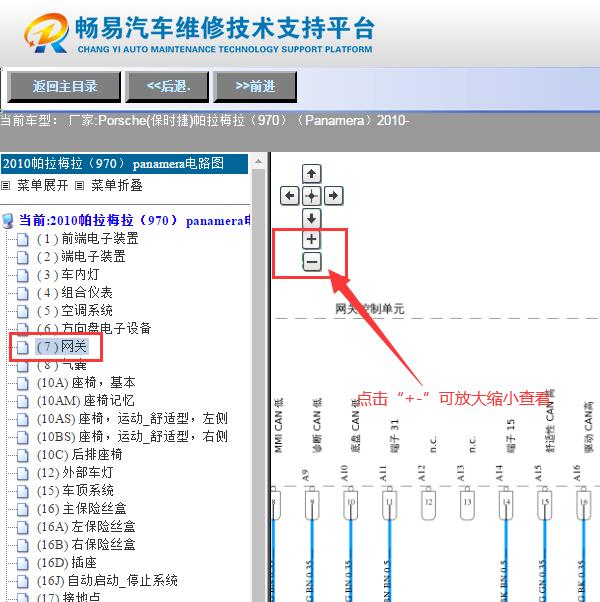Viewport: 600px width, 602px height.
Task: Click the MMI CAN 低 signal label
Action: coord(279,425)
